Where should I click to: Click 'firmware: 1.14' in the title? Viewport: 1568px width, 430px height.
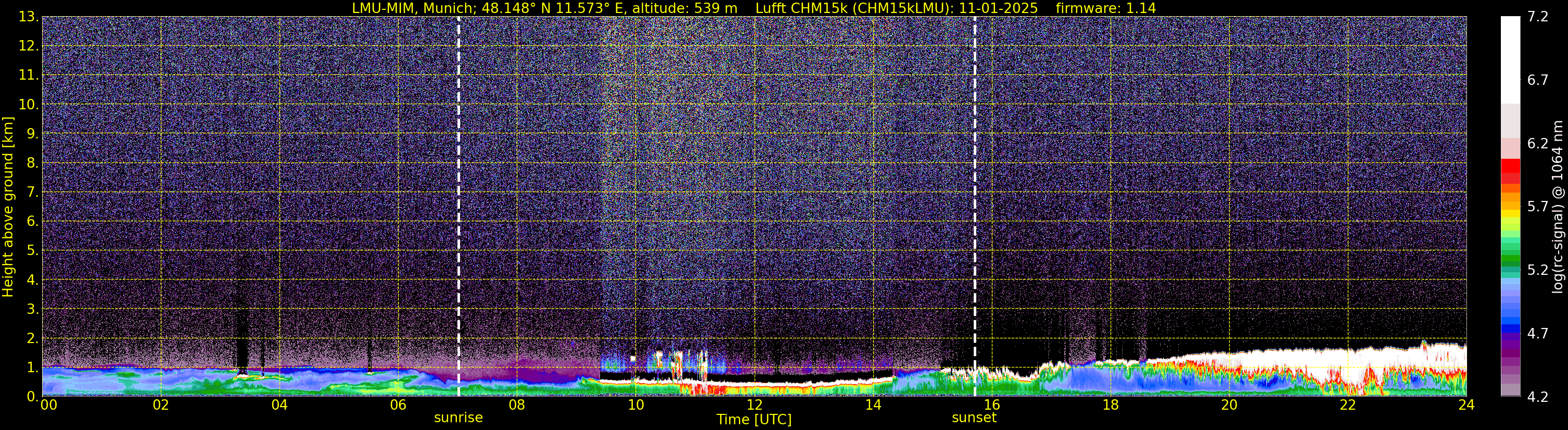tap(1105, 8)
